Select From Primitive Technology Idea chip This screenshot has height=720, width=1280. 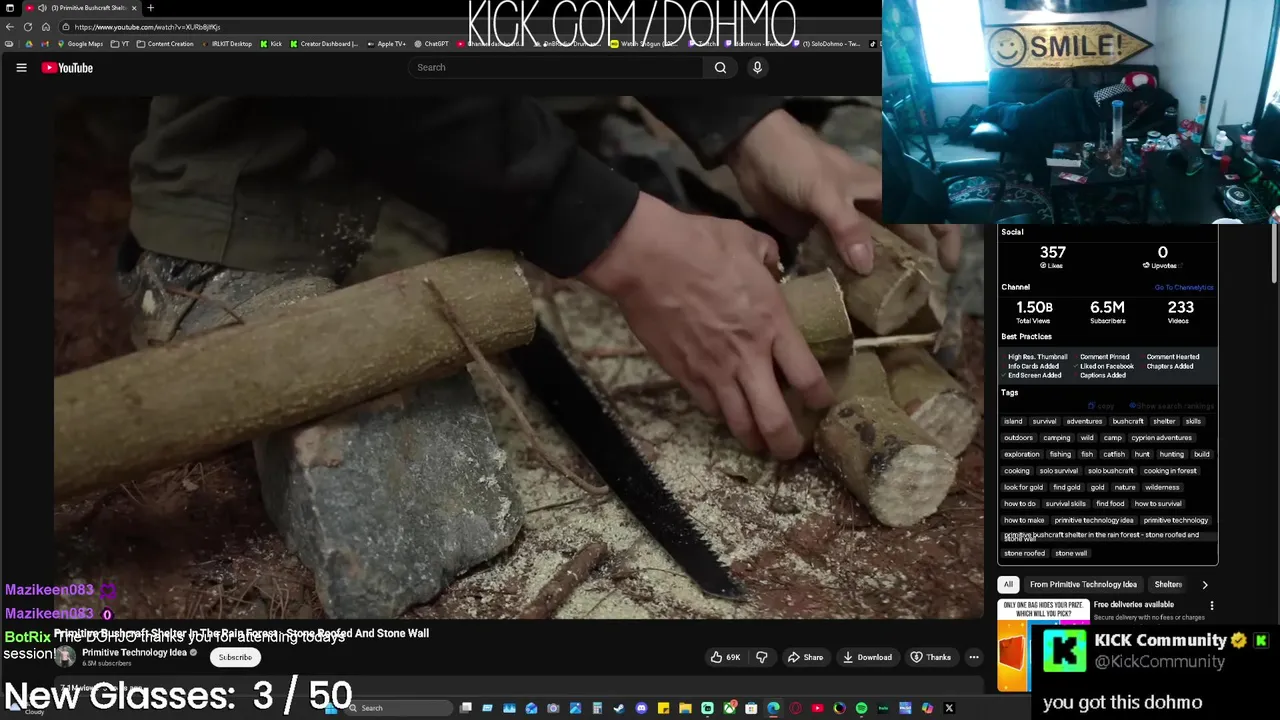click(1083, 584)
